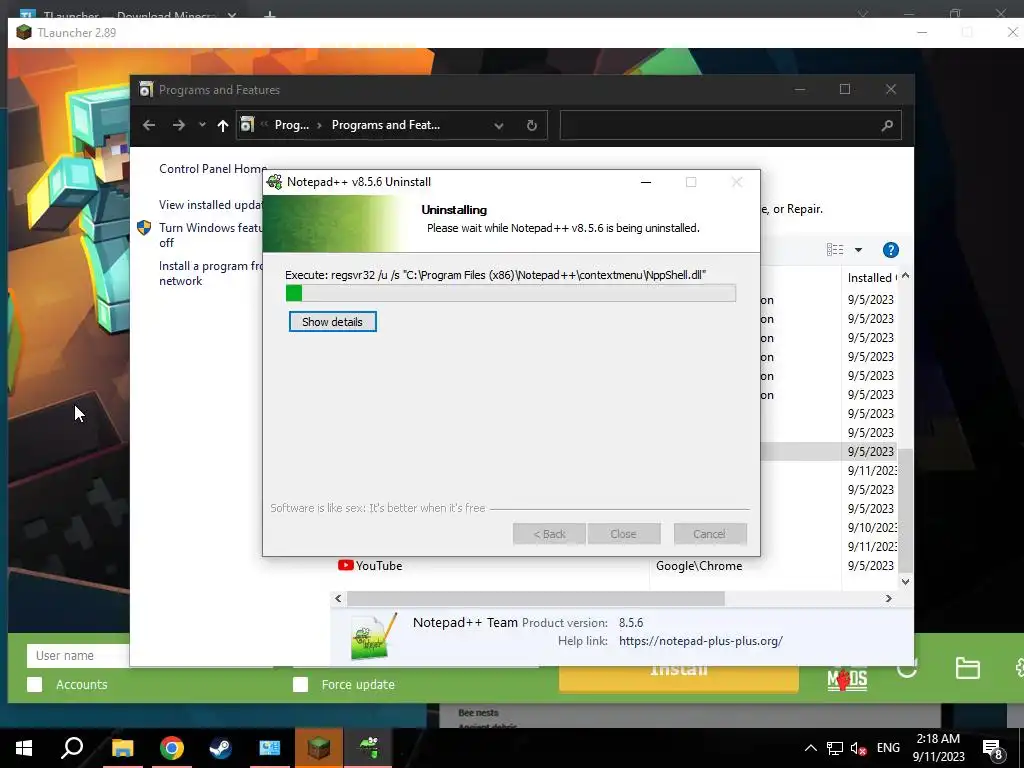Open Steam from taskbar

point(220,748)
